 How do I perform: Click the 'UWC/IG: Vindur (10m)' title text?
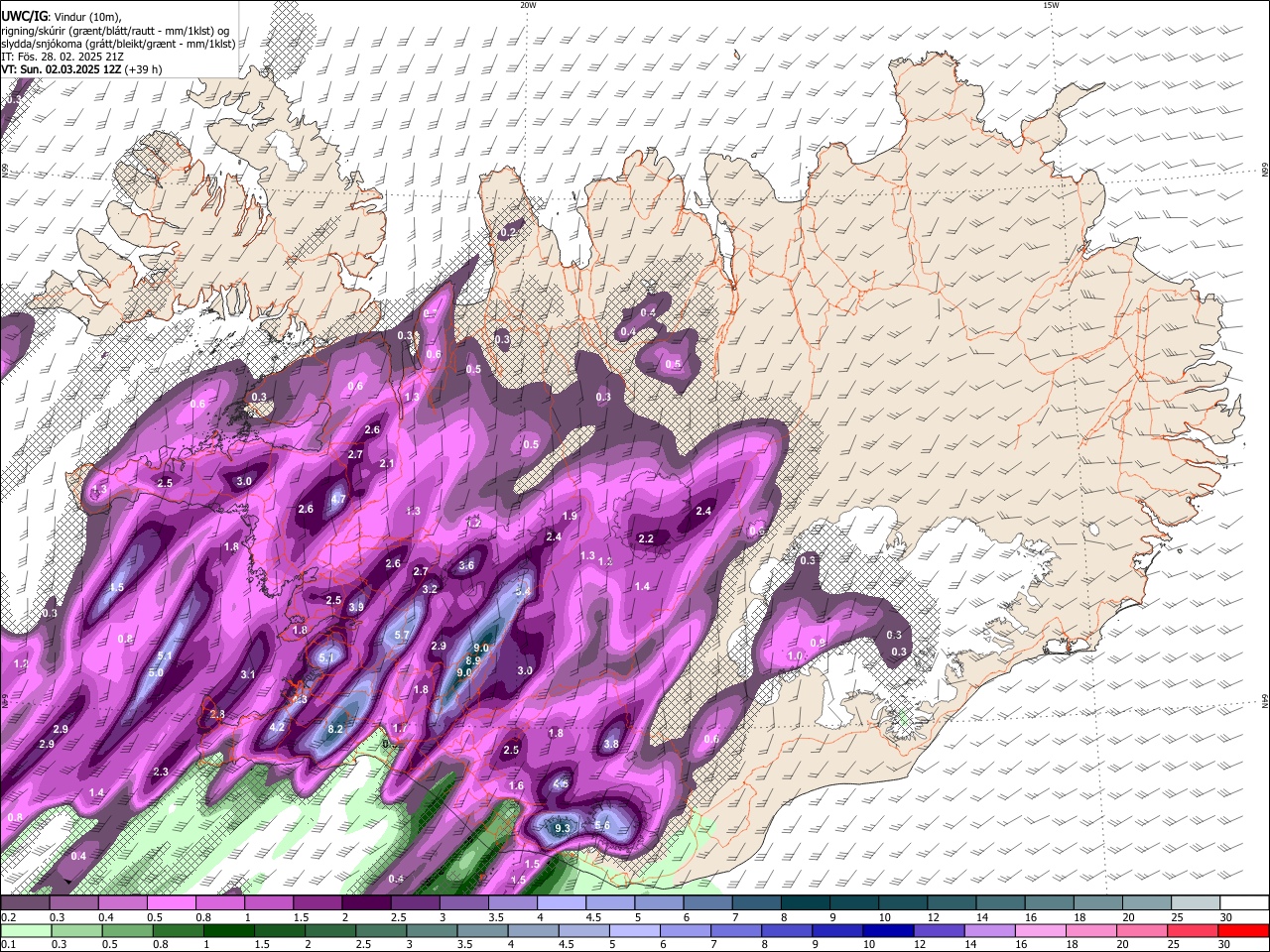(61, 17)
